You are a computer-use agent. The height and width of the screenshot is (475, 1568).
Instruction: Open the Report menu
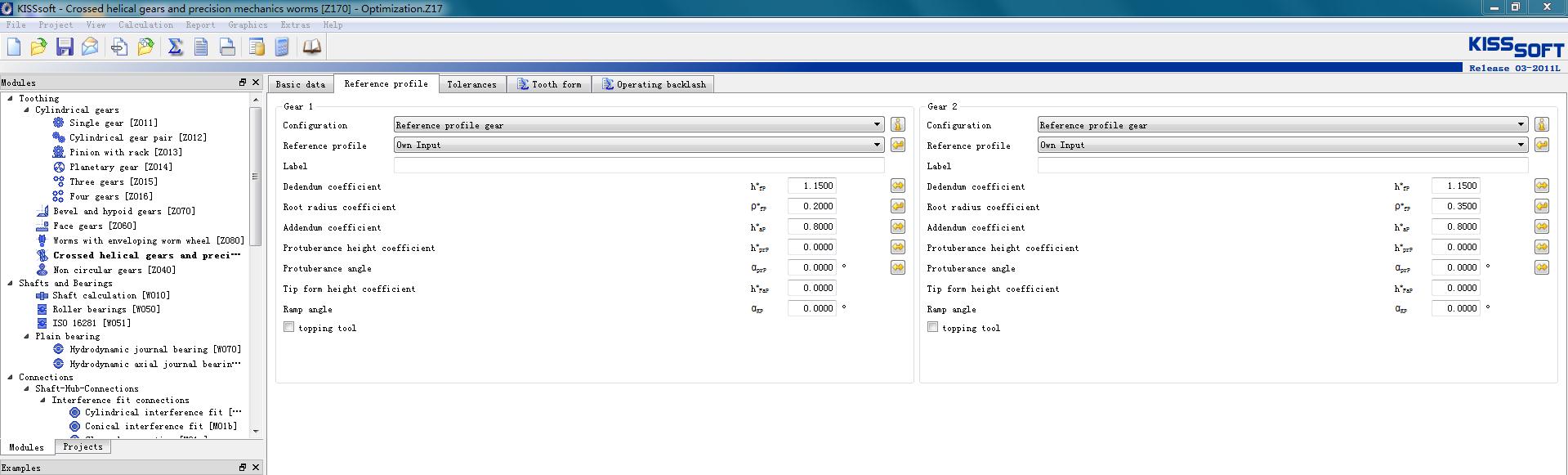point(200,25)
